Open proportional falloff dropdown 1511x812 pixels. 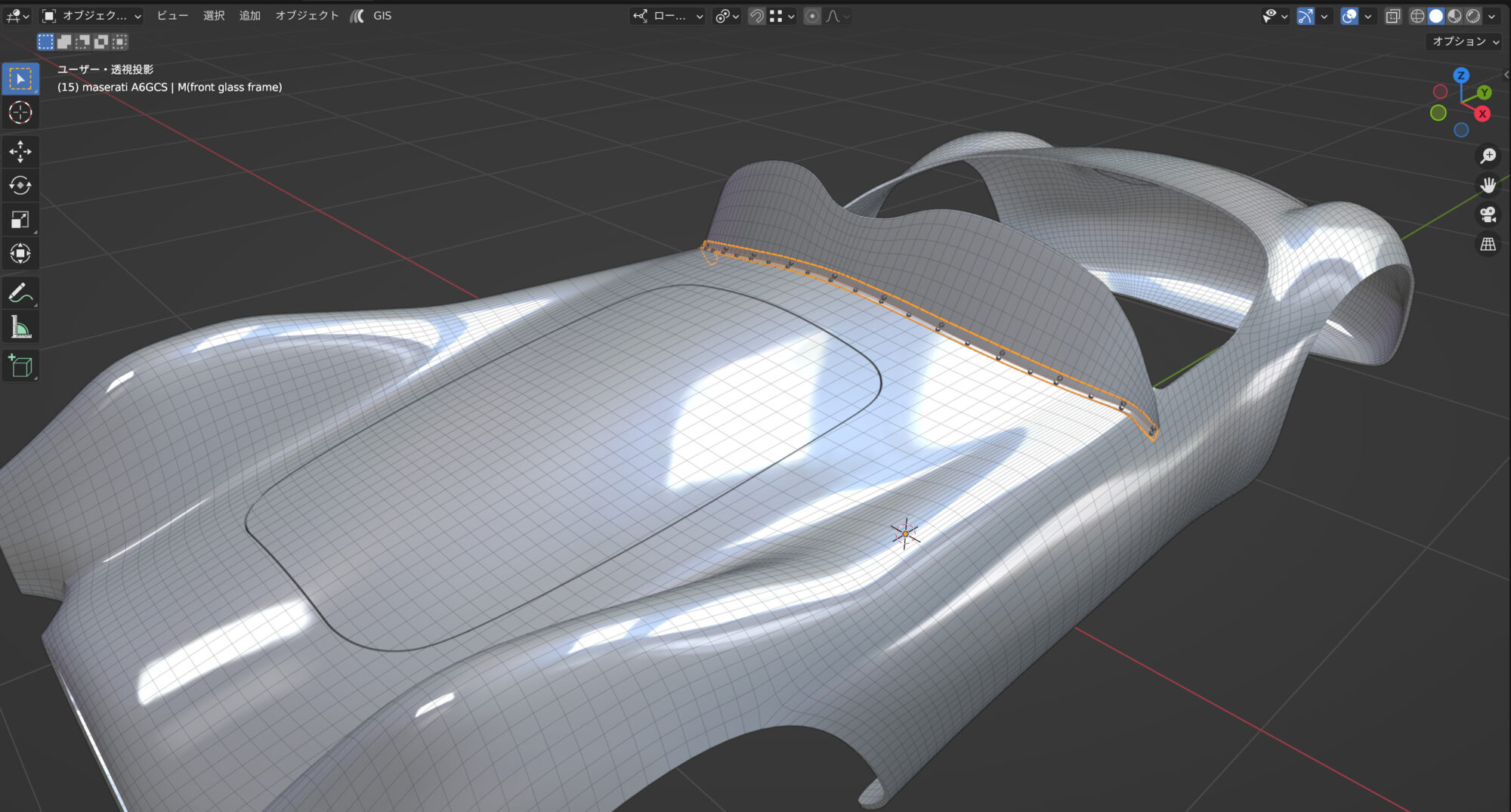click(837, 16)
